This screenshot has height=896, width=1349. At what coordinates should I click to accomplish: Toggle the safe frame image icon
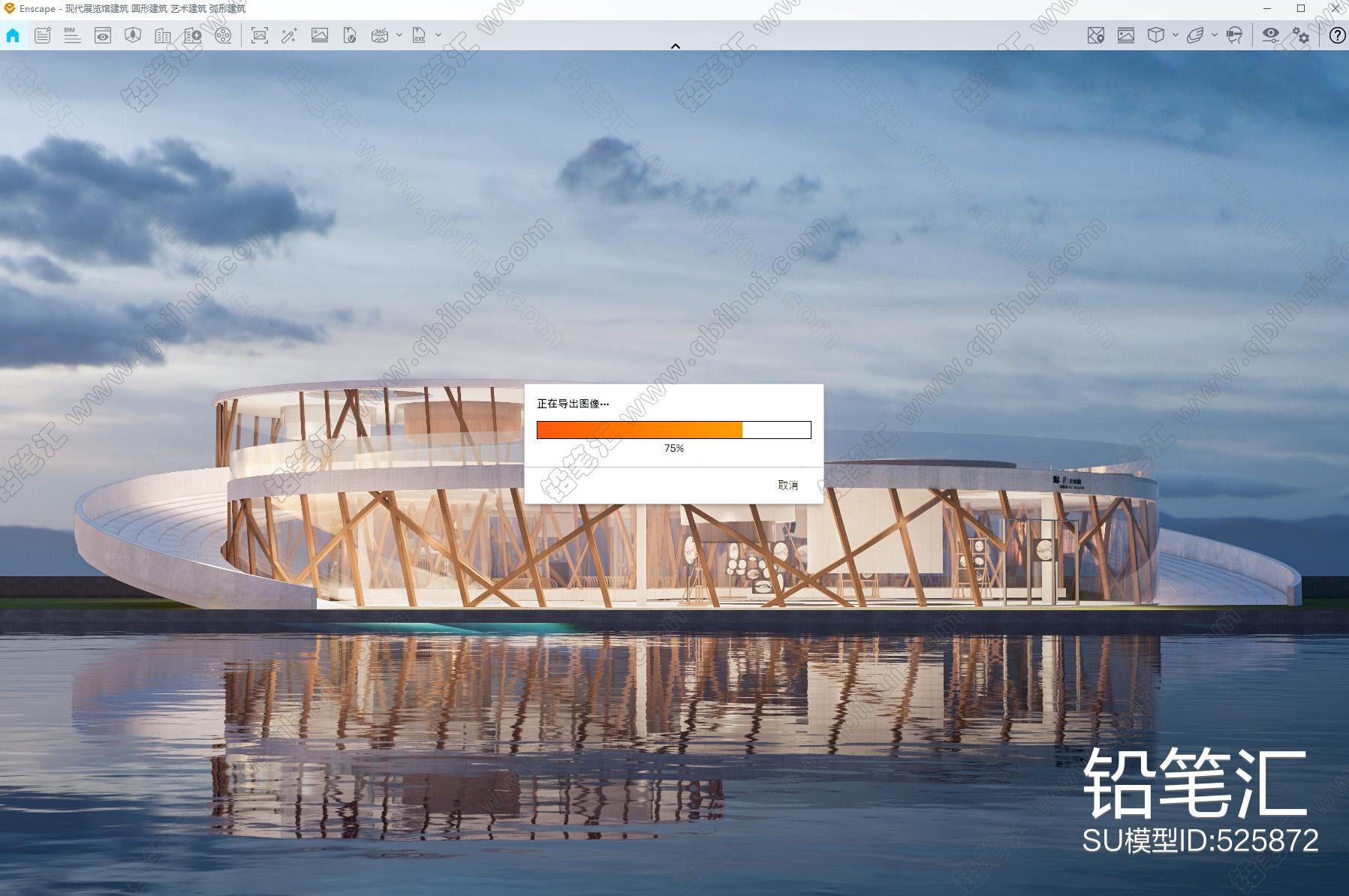pos(1126,35)
